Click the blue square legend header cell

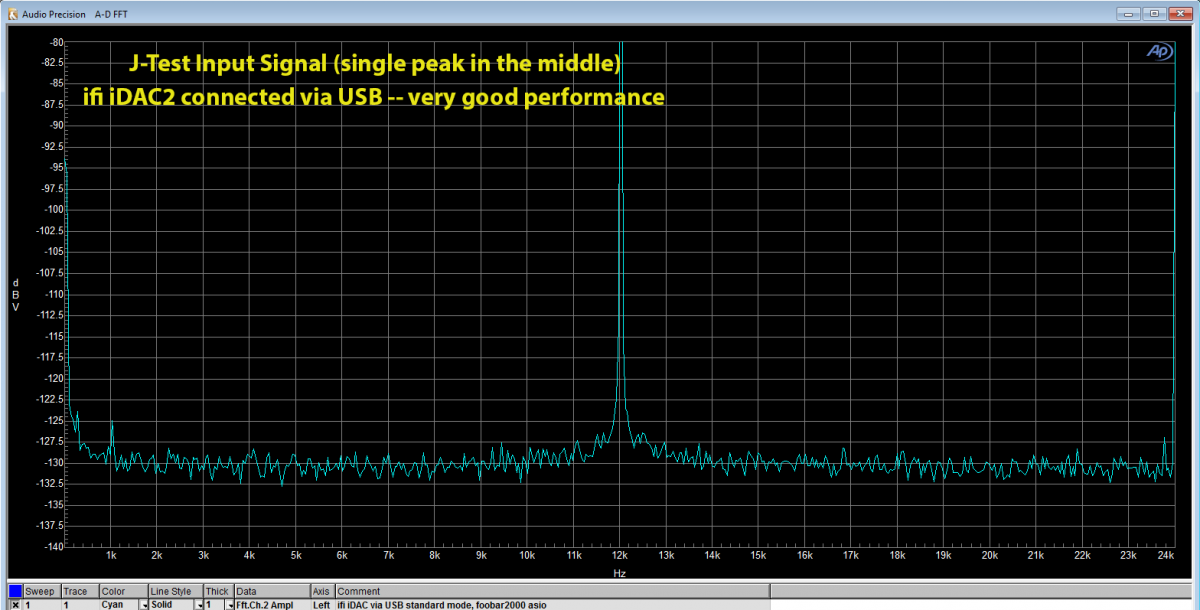[x=15, y=591]
